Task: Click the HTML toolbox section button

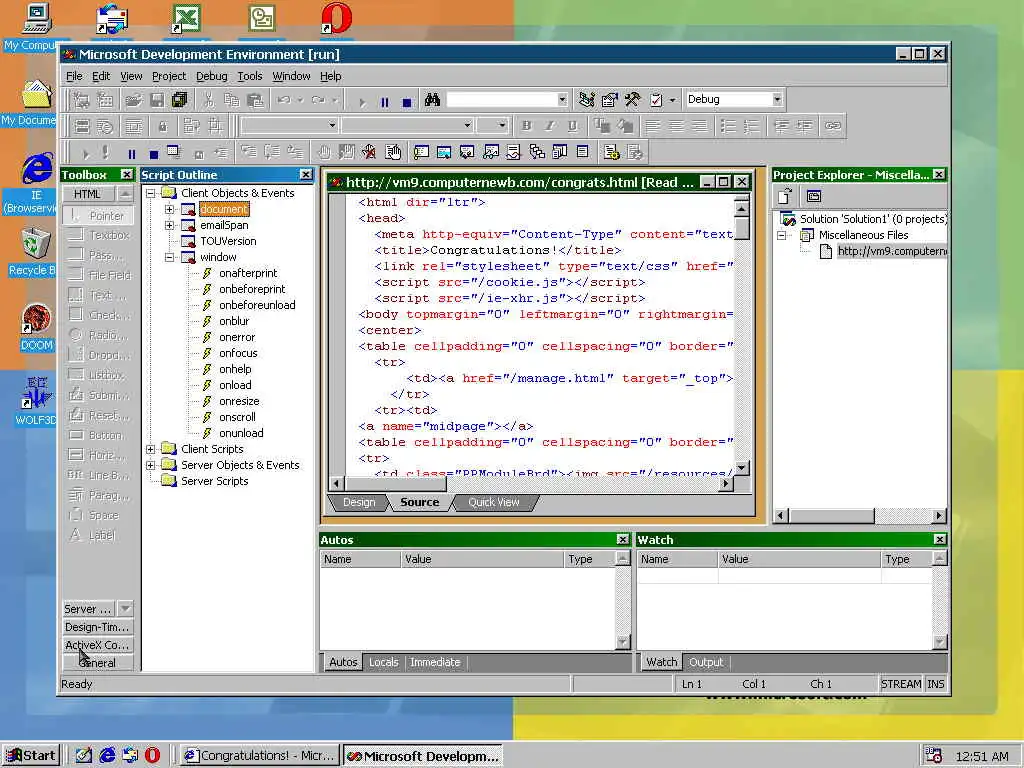Action: 88,194
